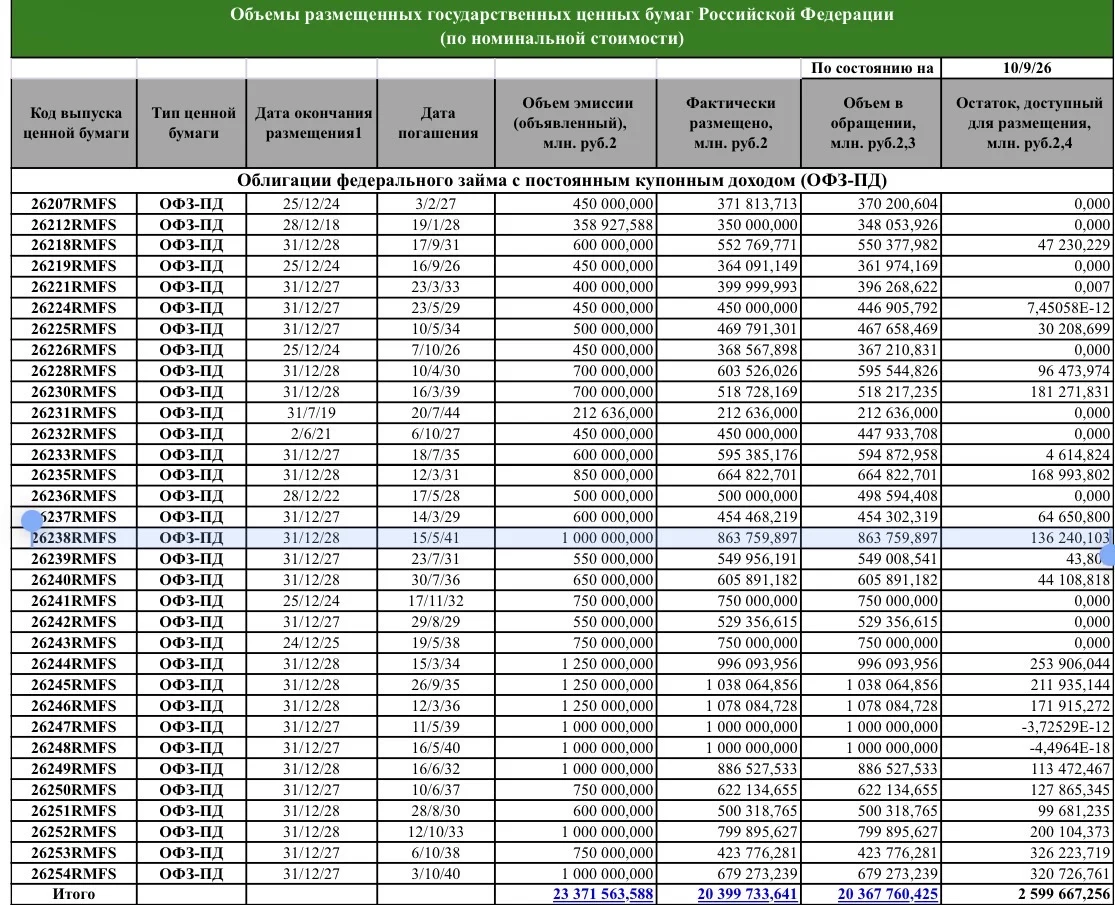This screenshot has width=1115, height=905.
Task: Select cell 26225RMFS
Action: click(74, 329)
